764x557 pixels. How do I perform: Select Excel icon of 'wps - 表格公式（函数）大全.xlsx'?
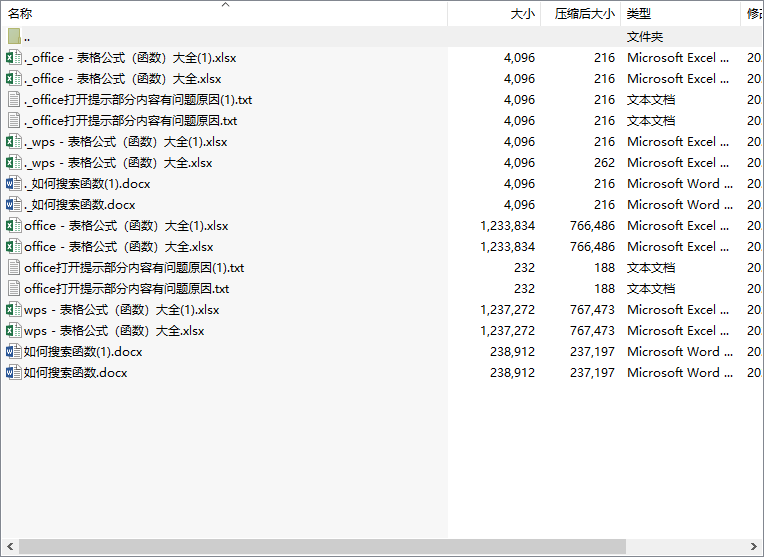click(14, 330)
